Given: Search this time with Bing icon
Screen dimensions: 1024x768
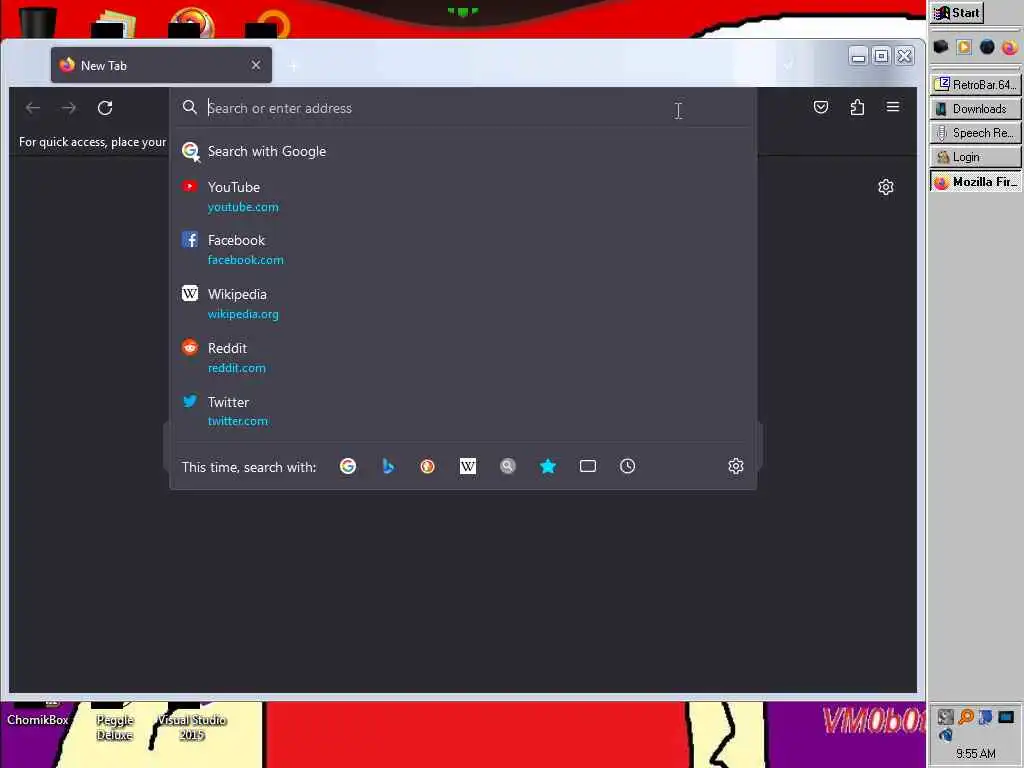Looking at the screenshot, I should (388, 466).
